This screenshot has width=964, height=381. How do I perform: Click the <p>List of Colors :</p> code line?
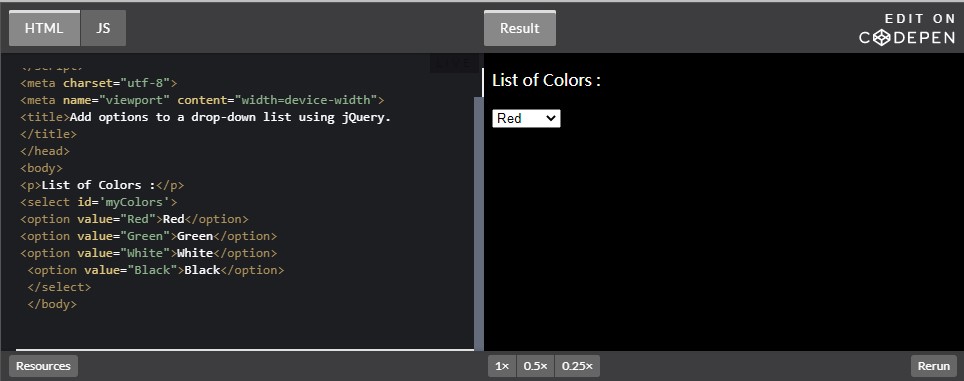point(102,185)
